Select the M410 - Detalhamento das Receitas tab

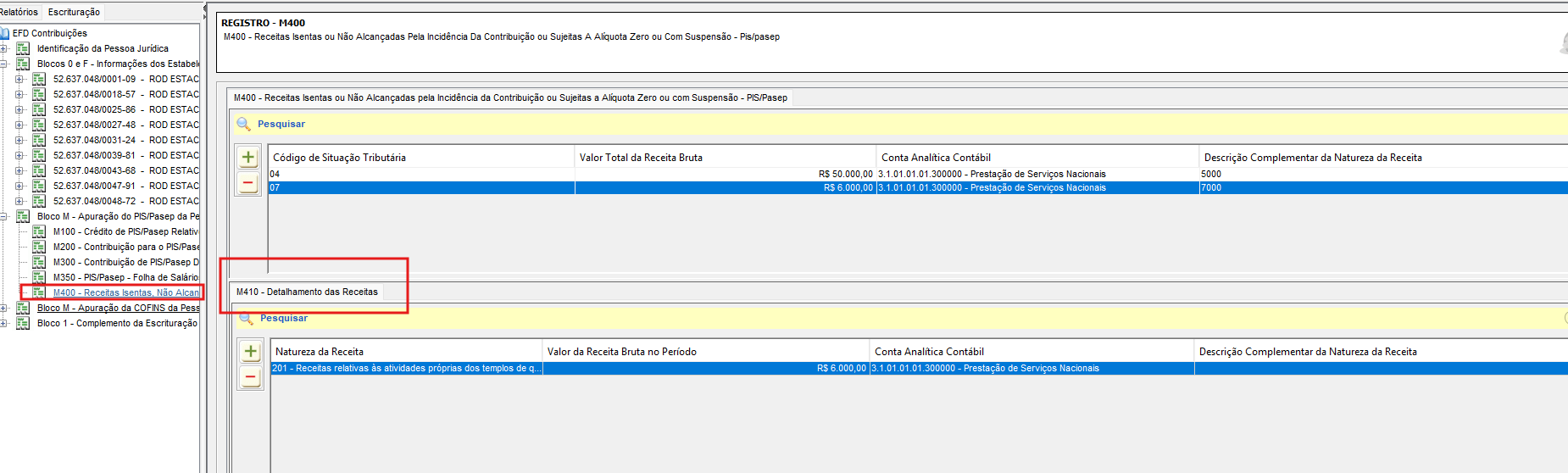307,292
